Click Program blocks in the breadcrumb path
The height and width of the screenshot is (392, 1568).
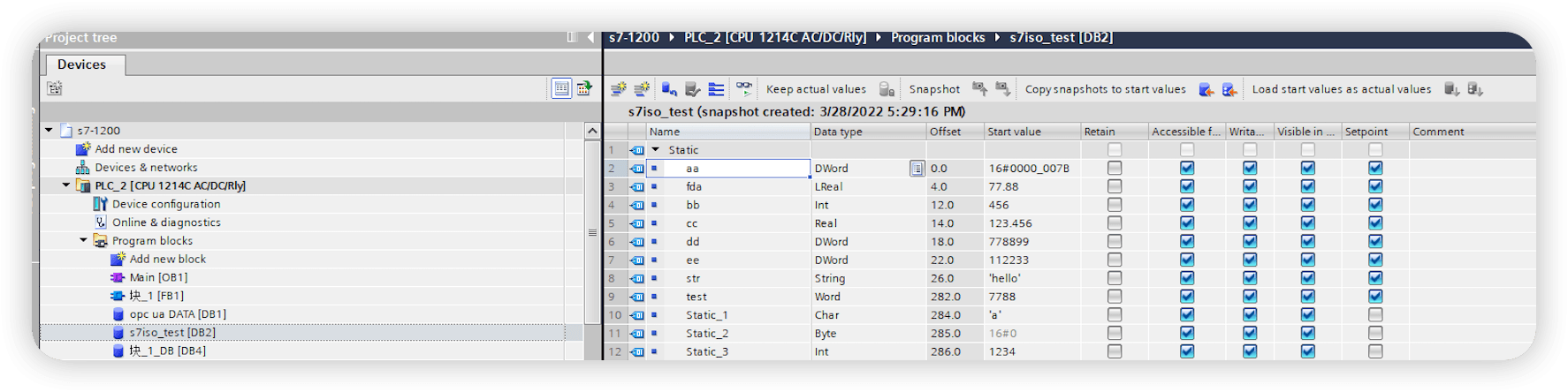click(937, 38)
